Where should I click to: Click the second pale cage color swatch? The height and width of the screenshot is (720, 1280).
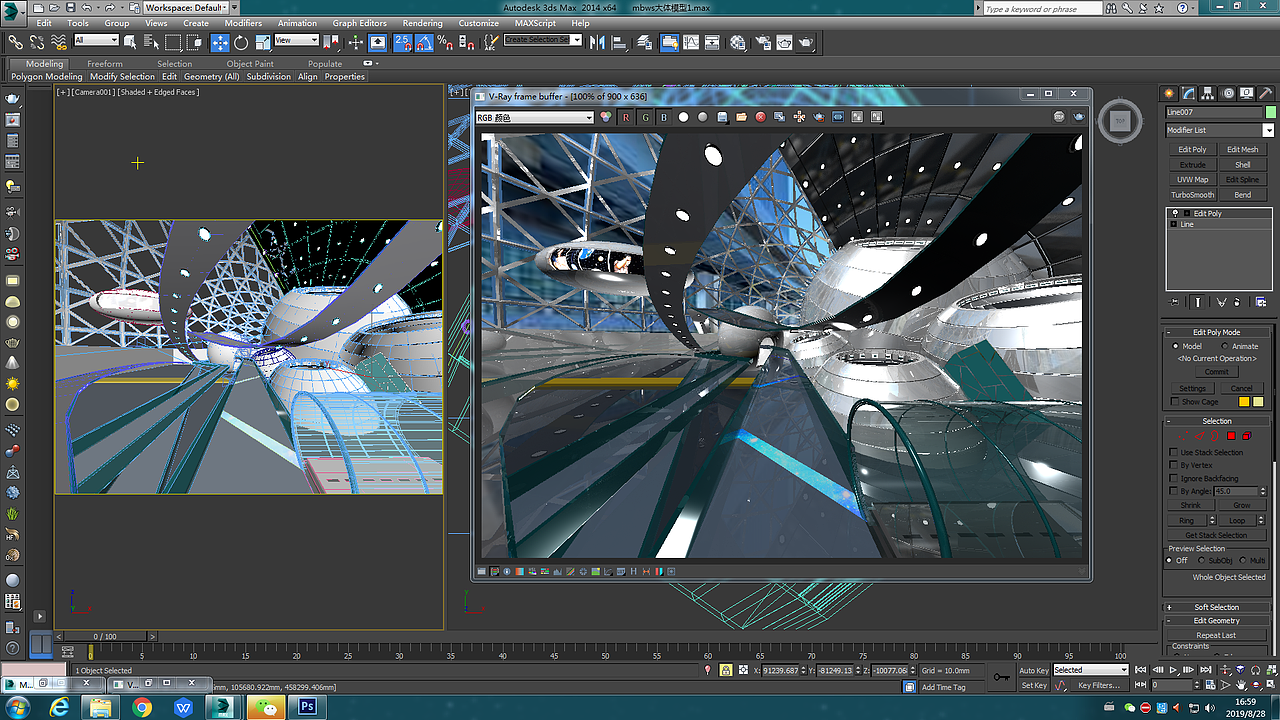(x=1258, y=402)
